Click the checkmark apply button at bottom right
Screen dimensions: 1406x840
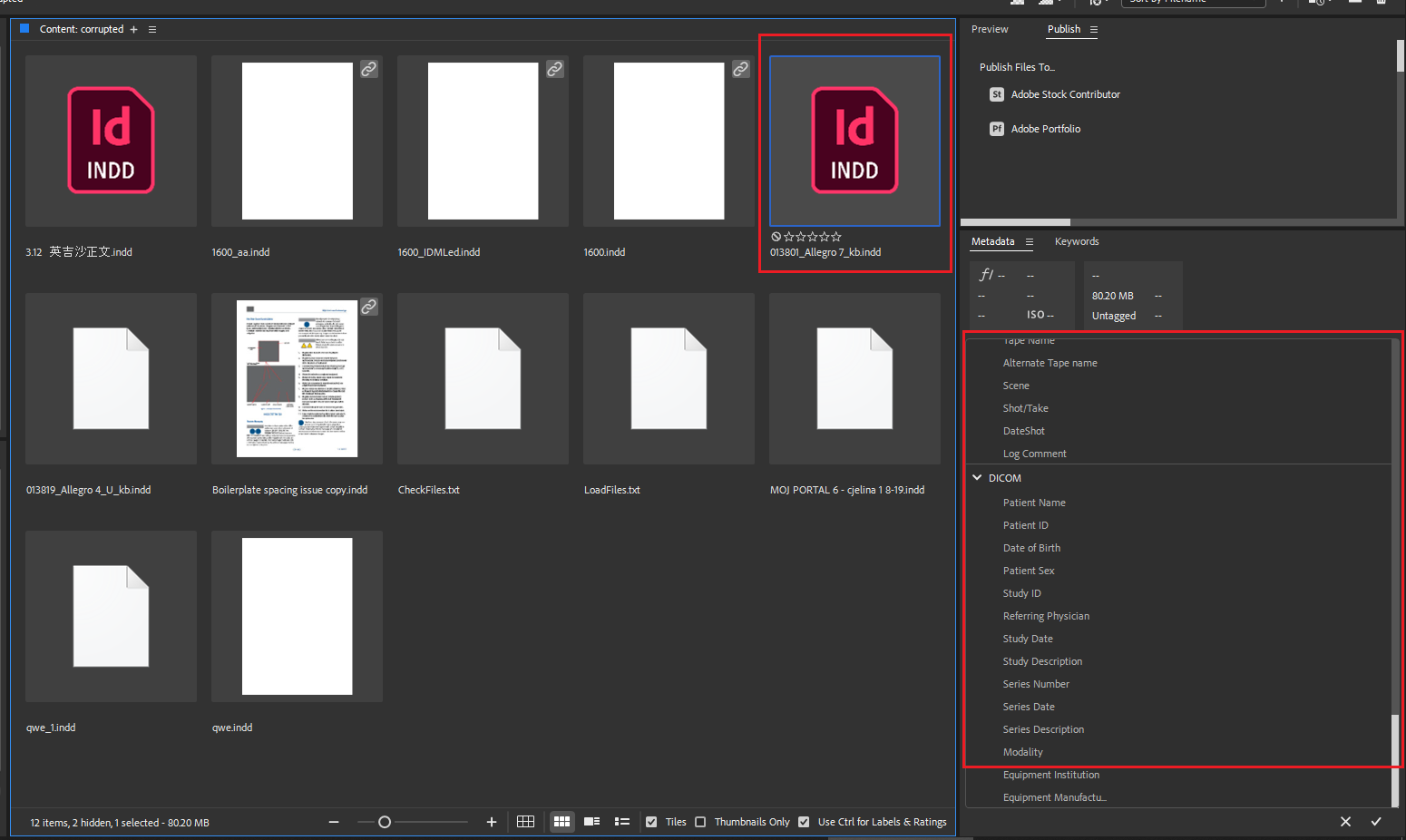[x=1376, y=822]
